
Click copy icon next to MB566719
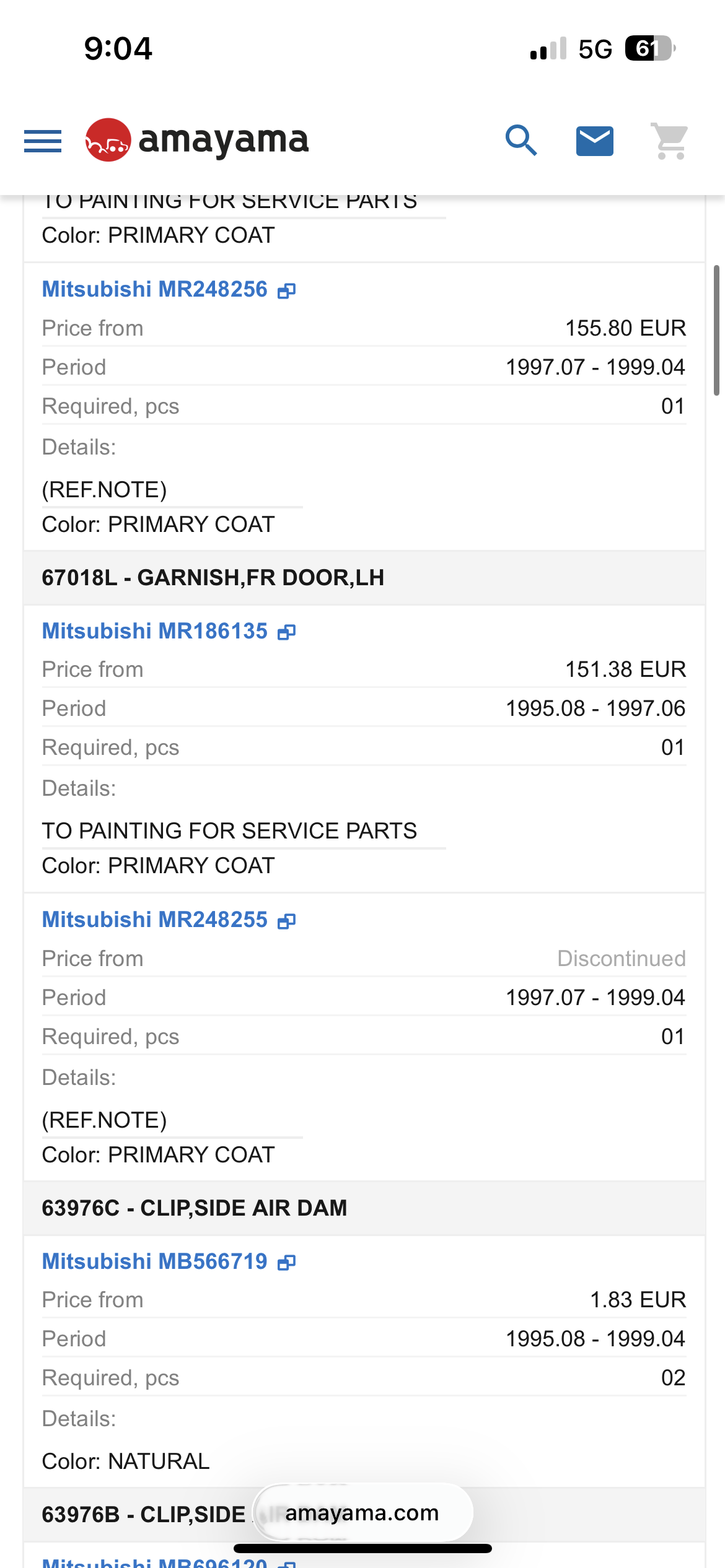click(286, 1262)
